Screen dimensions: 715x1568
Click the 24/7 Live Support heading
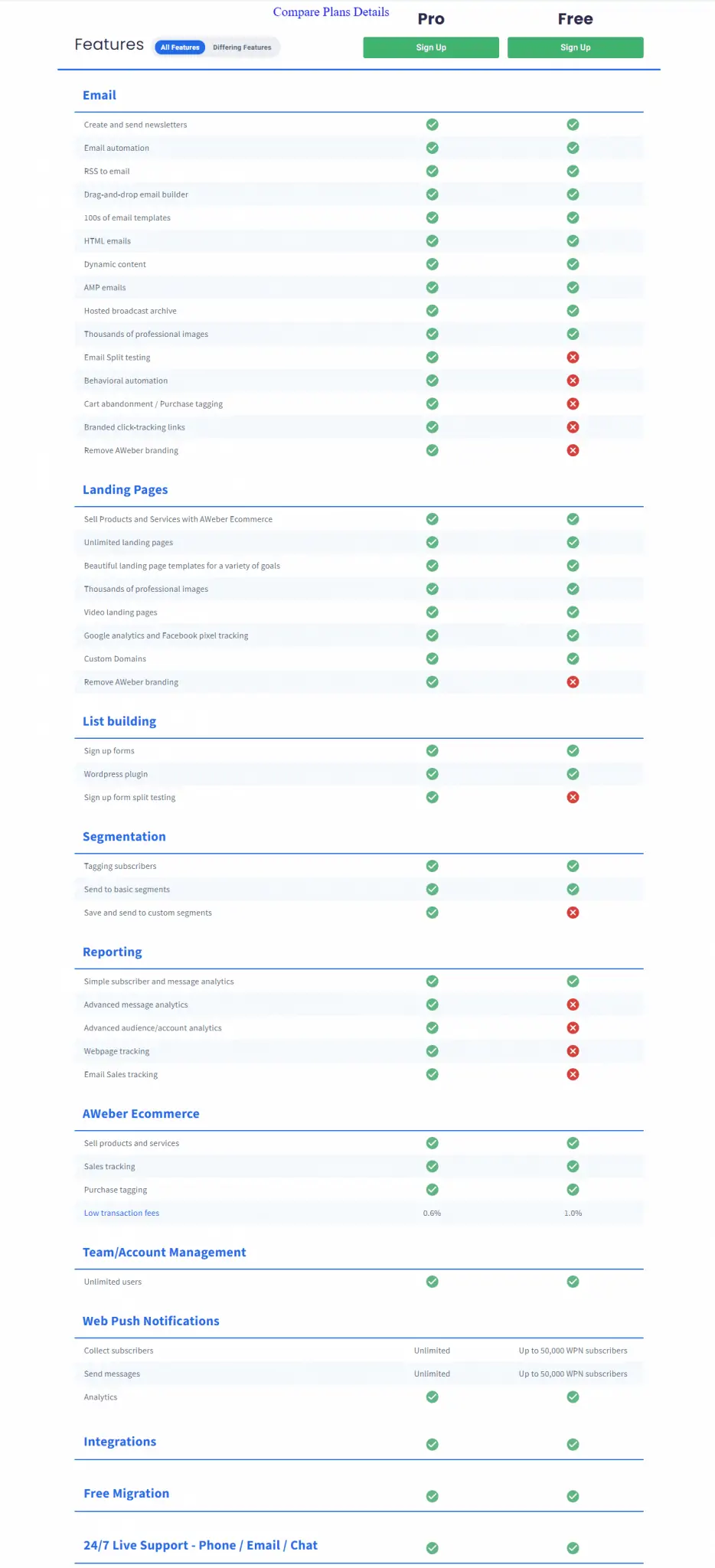tap(201, 1545)
